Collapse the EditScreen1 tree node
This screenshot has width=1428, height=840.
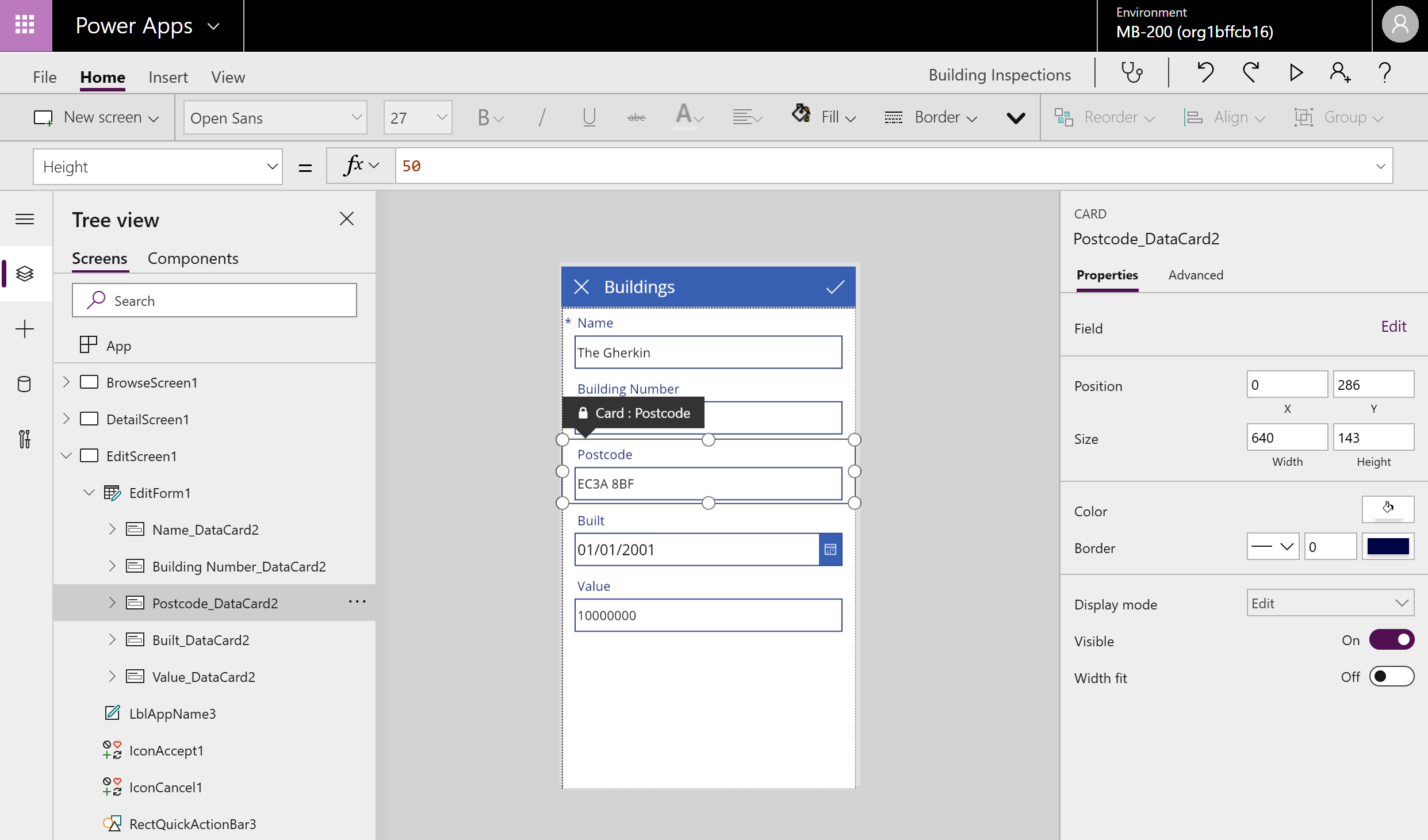pyautogui.click(x=66, y=455)
